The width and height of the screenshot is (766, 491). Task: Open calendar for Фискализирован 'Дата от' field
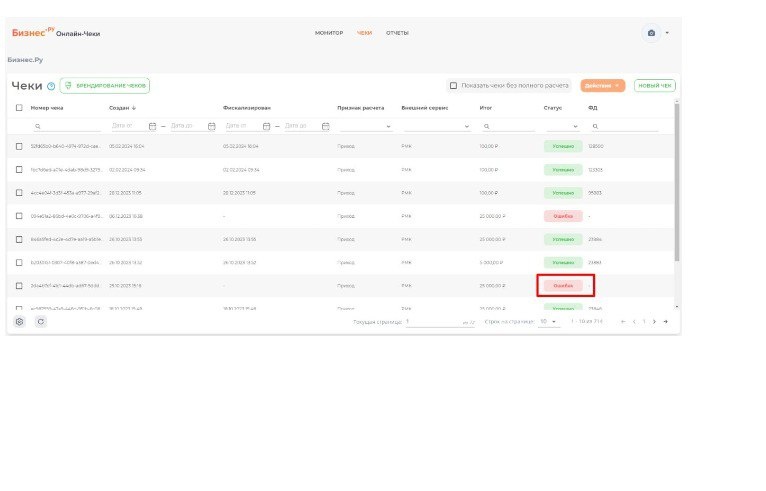[266, 127]
